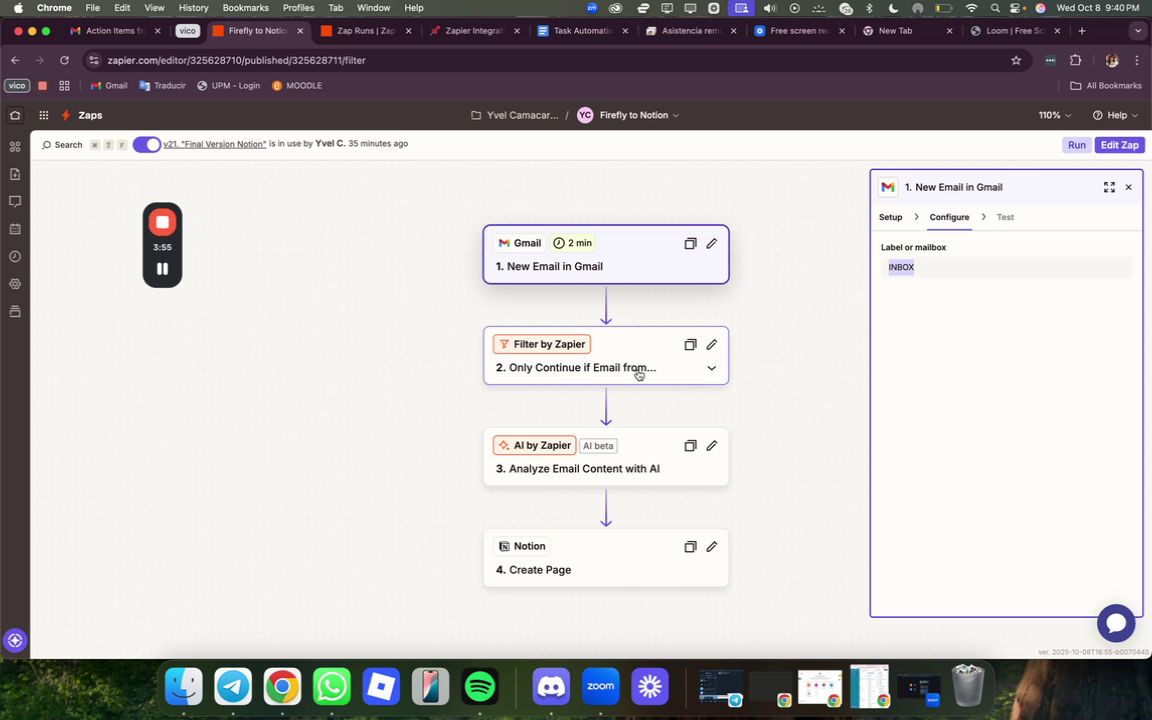
Task: Bookmark this page with the star icon
Action: click(x=1016, y=60)
